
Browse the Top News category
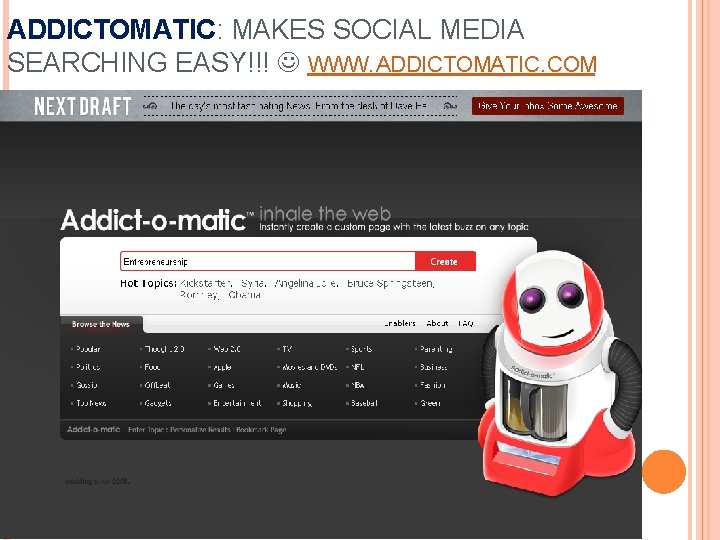coord(91,403)
